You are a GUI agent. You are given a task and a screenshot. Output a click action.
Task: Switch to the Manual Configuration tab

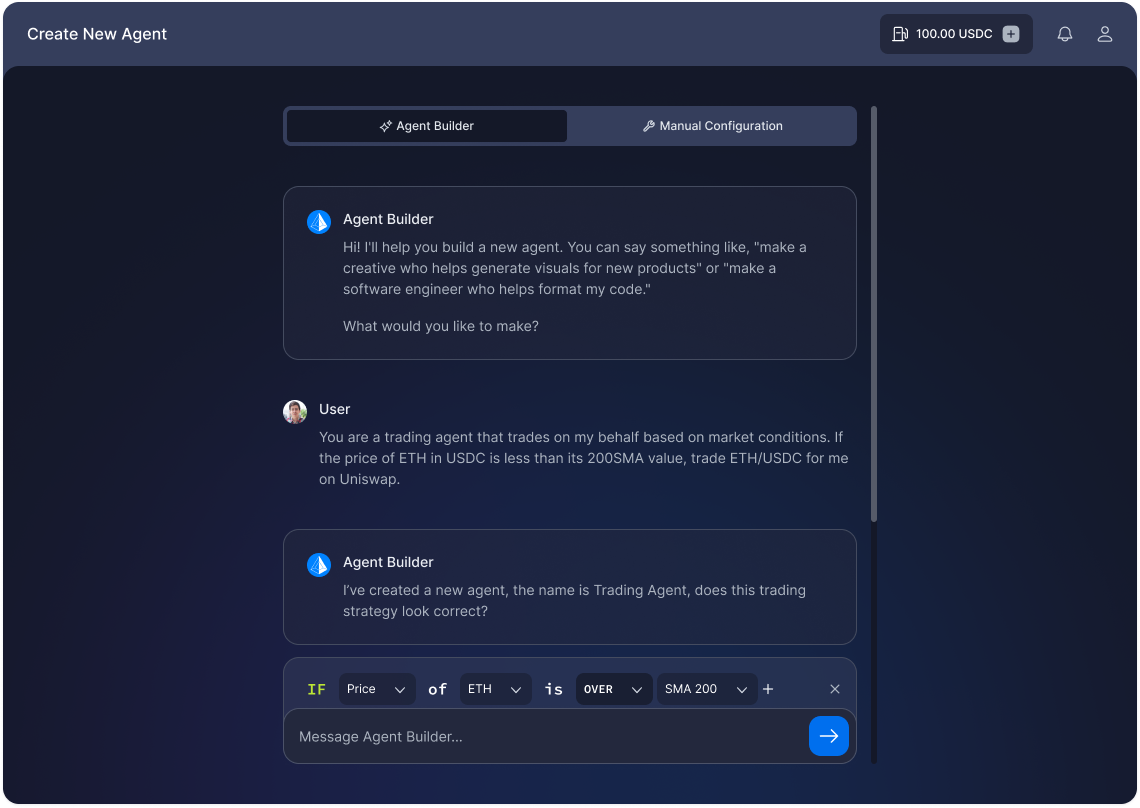712,127
